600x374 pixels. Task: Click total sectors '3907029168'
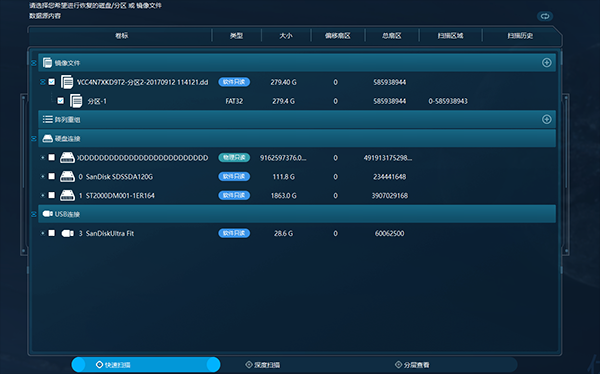(390, 195)
